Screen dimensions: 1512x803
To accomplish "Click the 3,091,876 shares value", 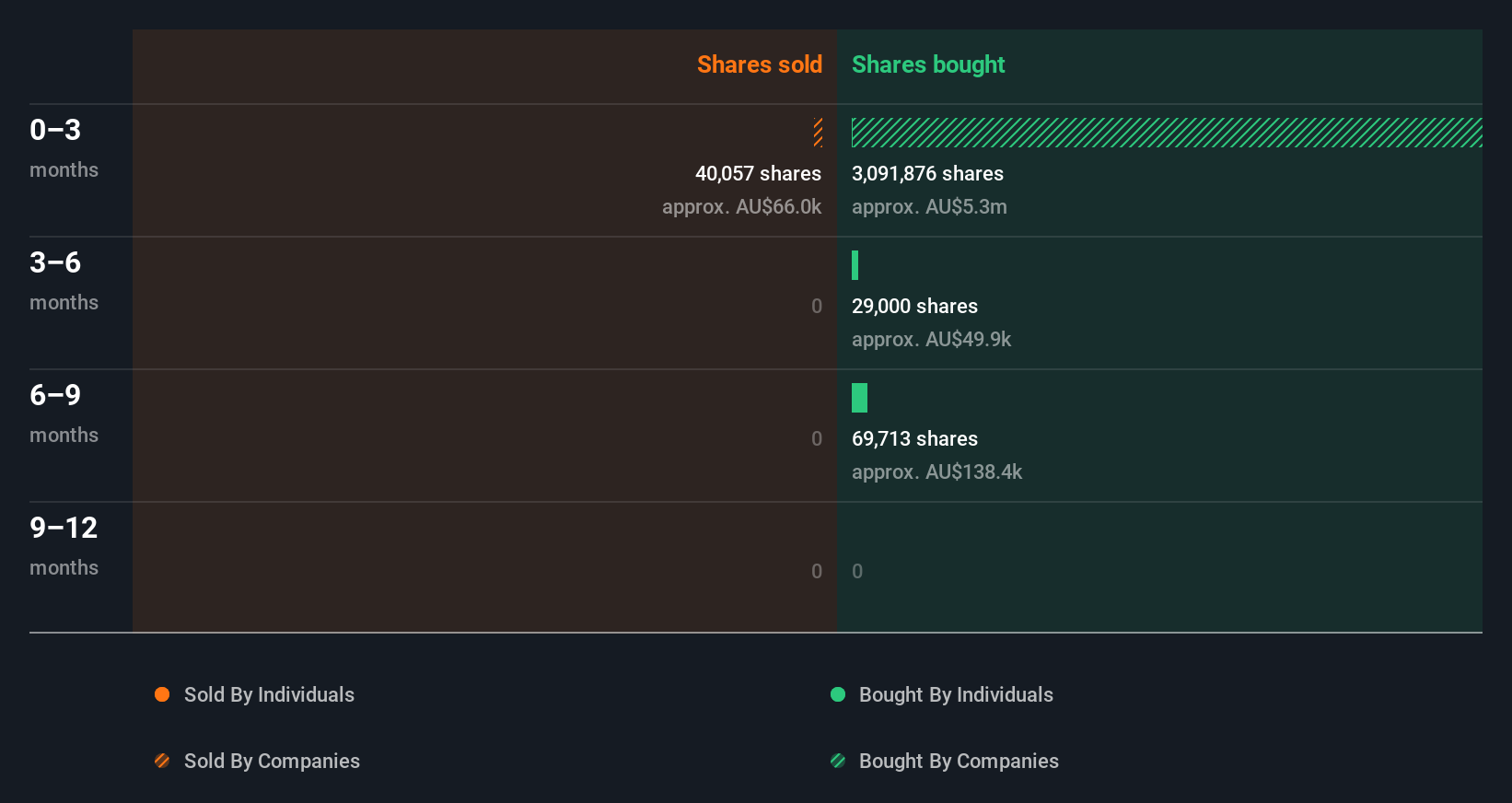I will point(927,173).
